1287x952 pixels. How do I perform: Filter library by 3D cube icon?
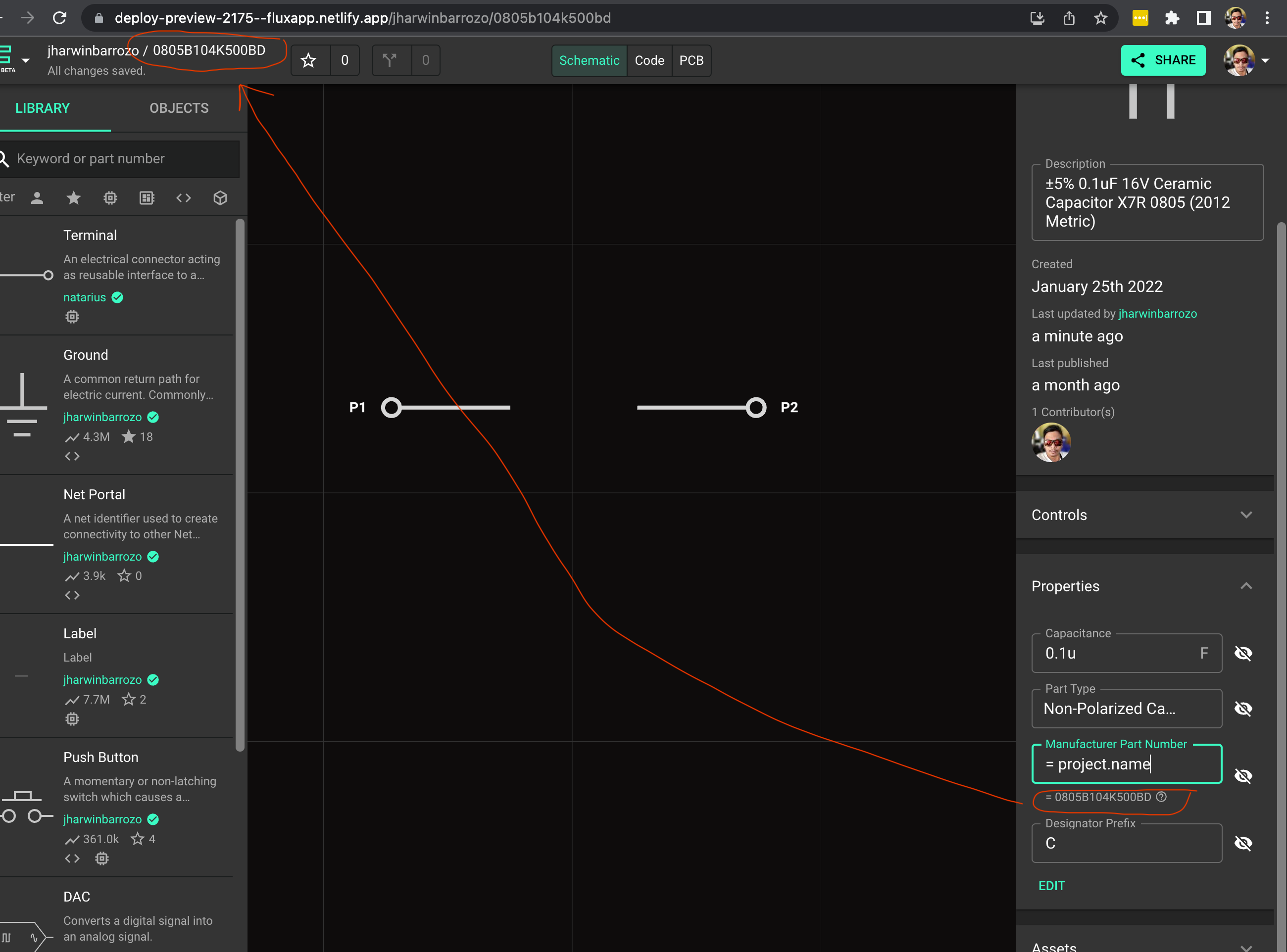220,197
